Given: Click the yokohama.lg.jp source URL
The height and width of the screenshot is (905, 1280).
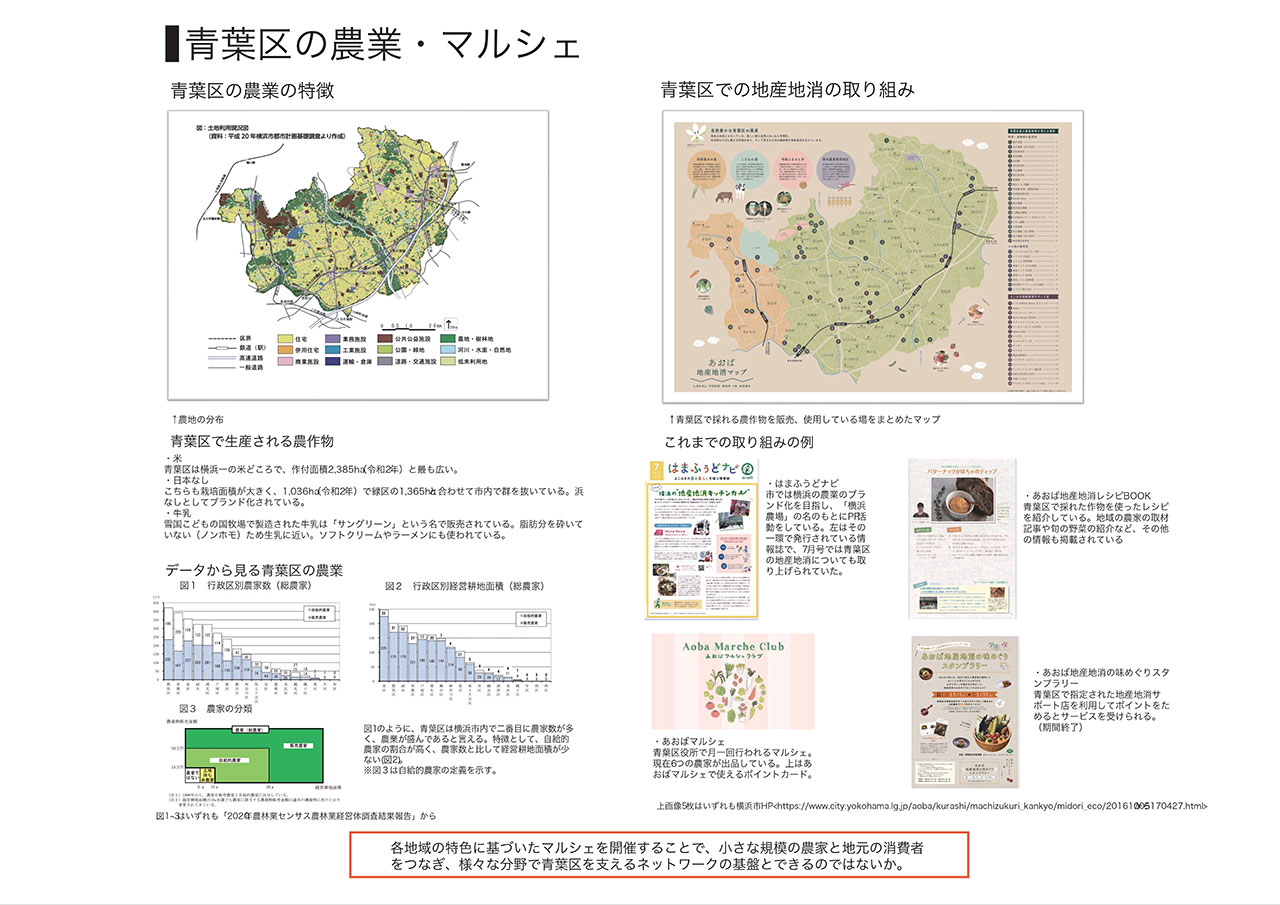Looking at the screenshot, I should click(x=992, y=805).
